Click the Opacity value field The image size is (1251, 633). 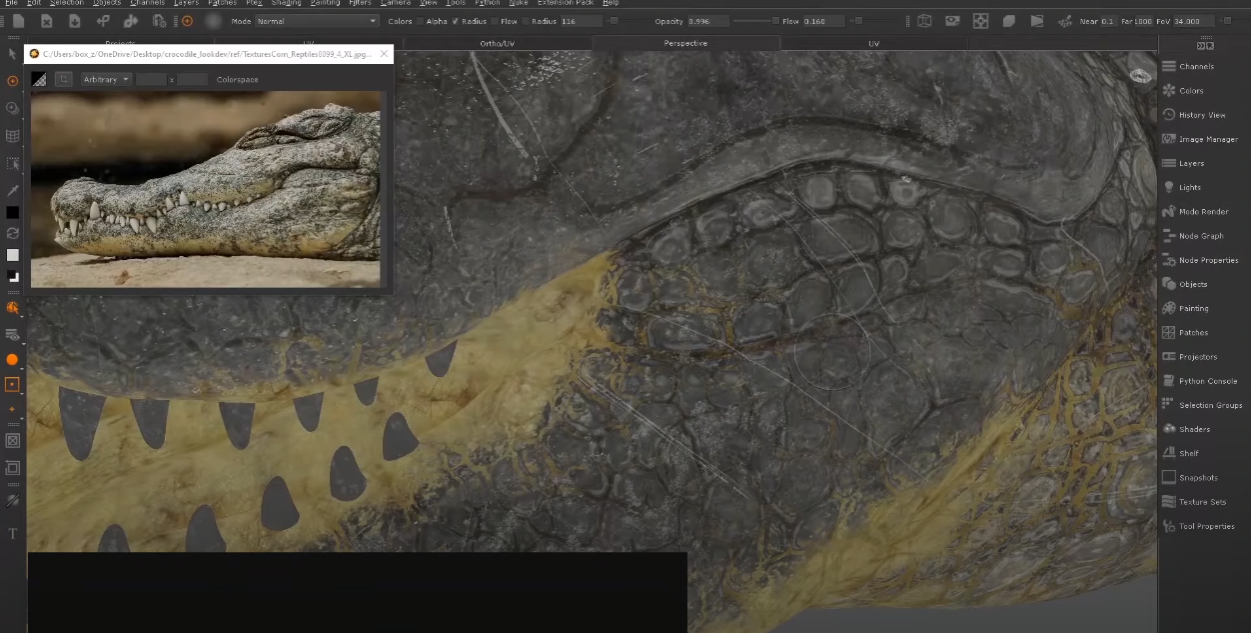pyautogui.click(x=709, y=21)
